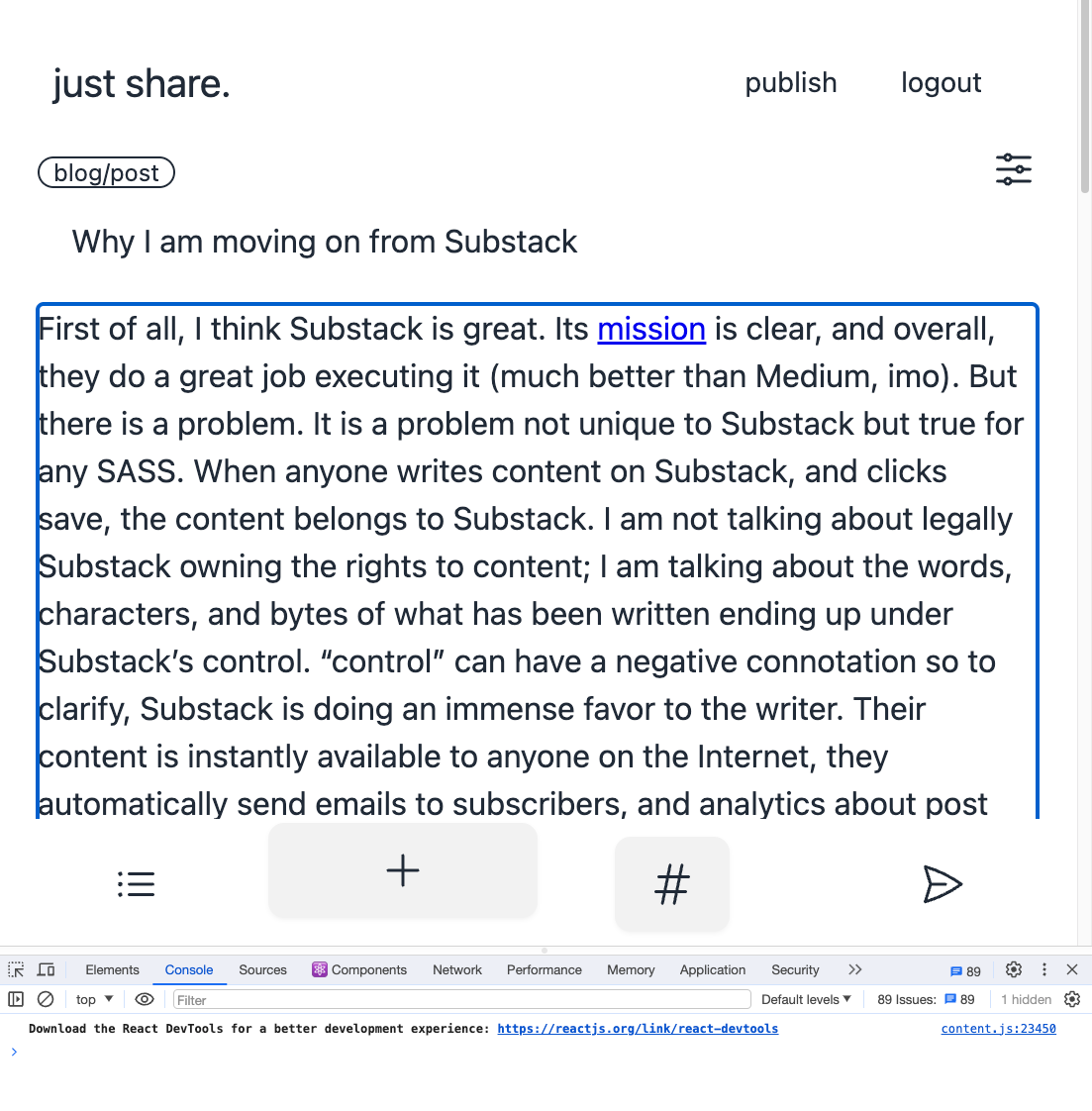Toggle the device emulation mode in DevTools
This screenshot has height=1111, width=1092.
46,969
